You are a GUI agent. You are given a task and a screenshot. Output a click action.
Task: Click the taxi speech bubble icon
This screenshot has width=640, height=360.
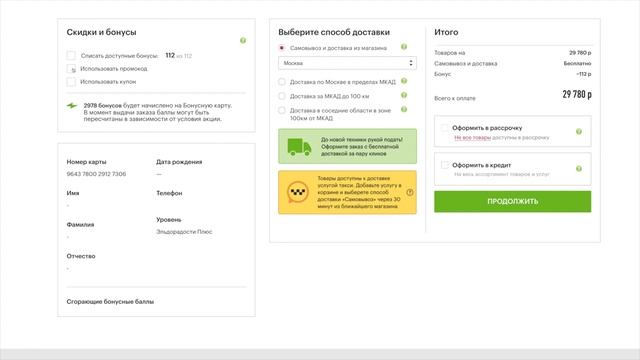click(x=298, y=192)
